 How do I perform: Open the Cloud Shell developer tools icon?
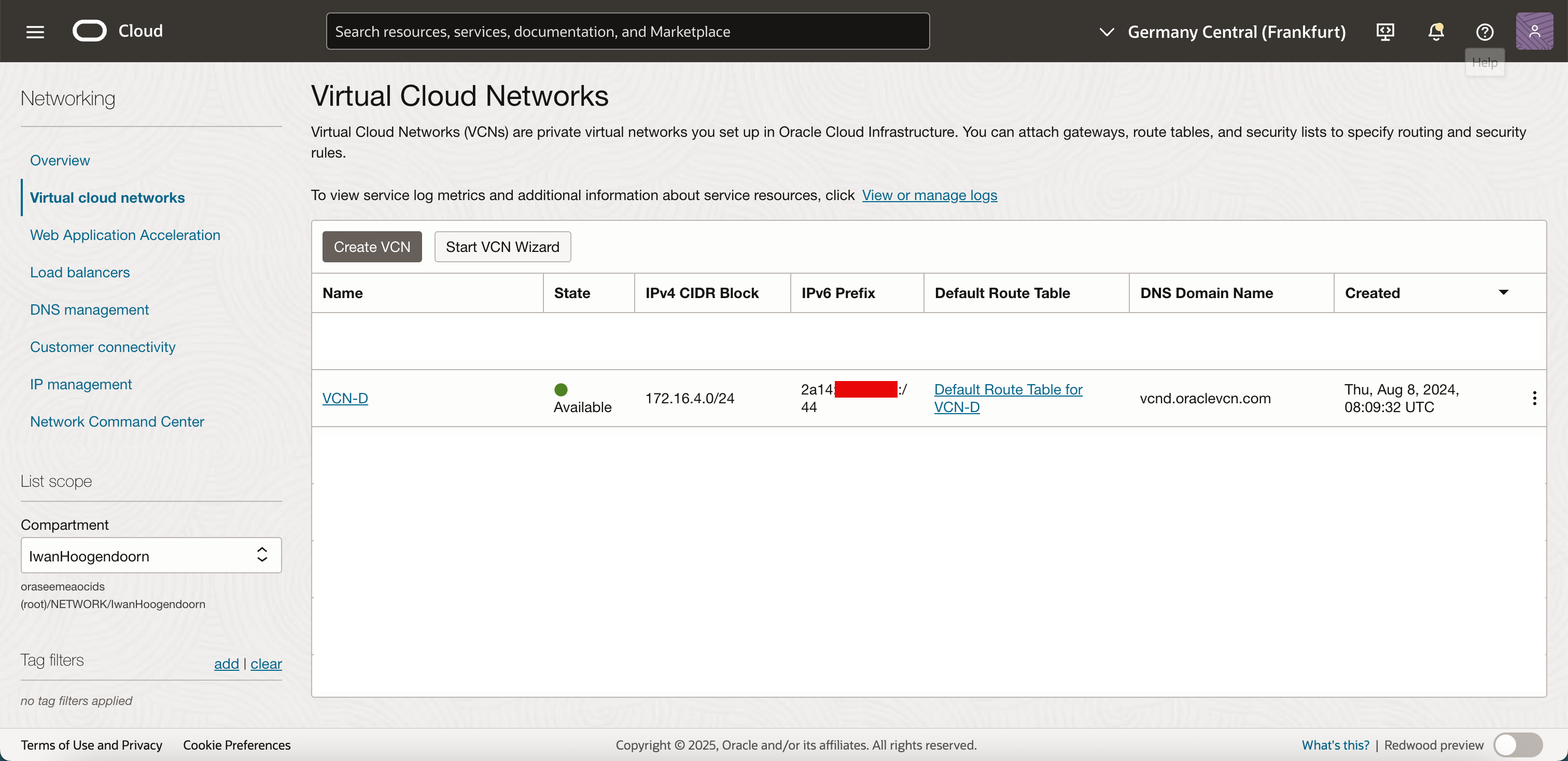[1385, 32]
